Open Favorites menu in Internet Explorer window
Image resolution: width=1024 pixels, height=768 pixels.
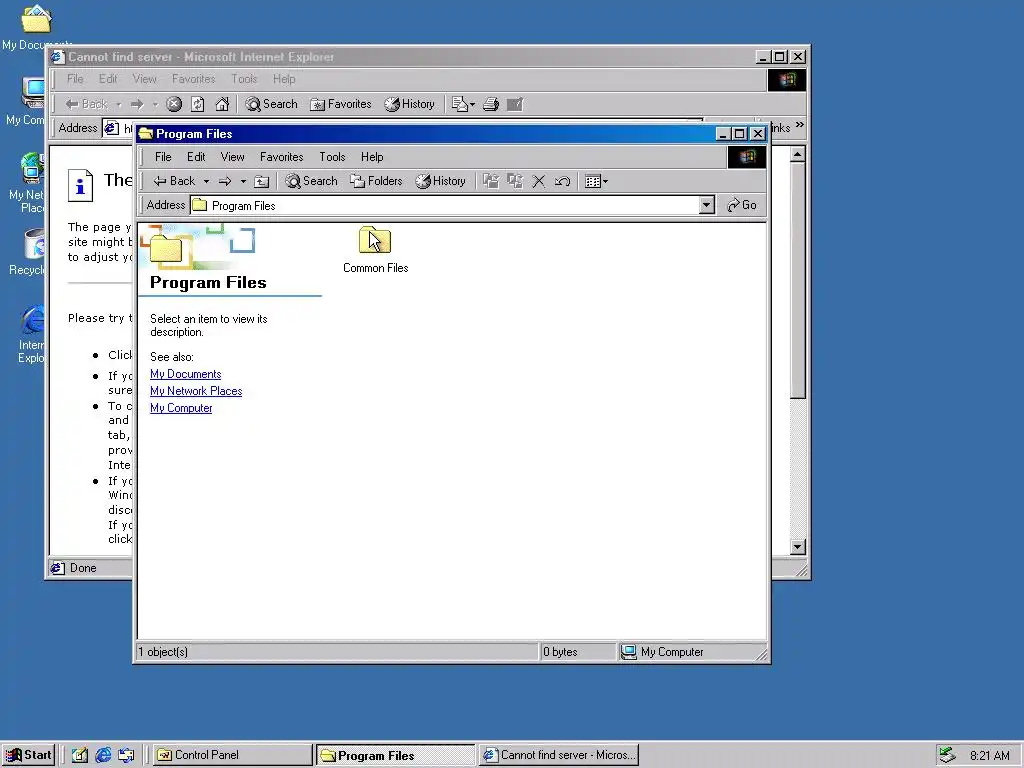(193, 79)
